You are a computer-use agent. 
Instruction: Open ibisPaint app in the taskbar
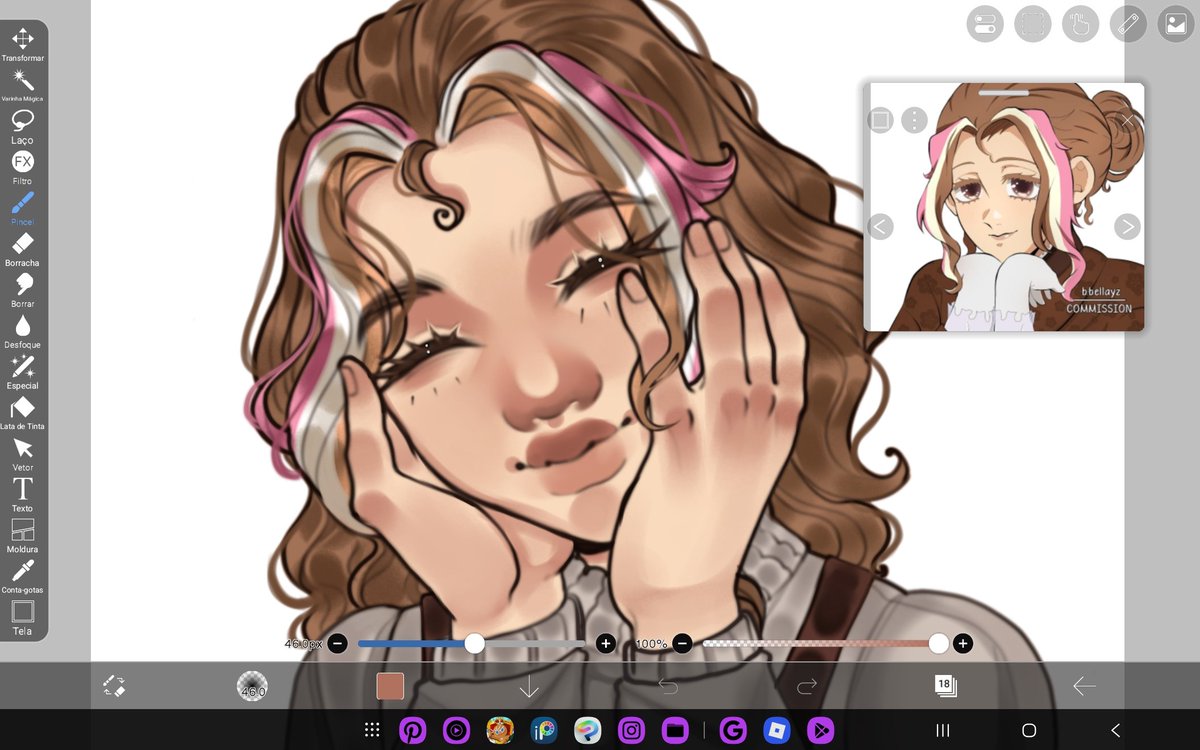544,731
